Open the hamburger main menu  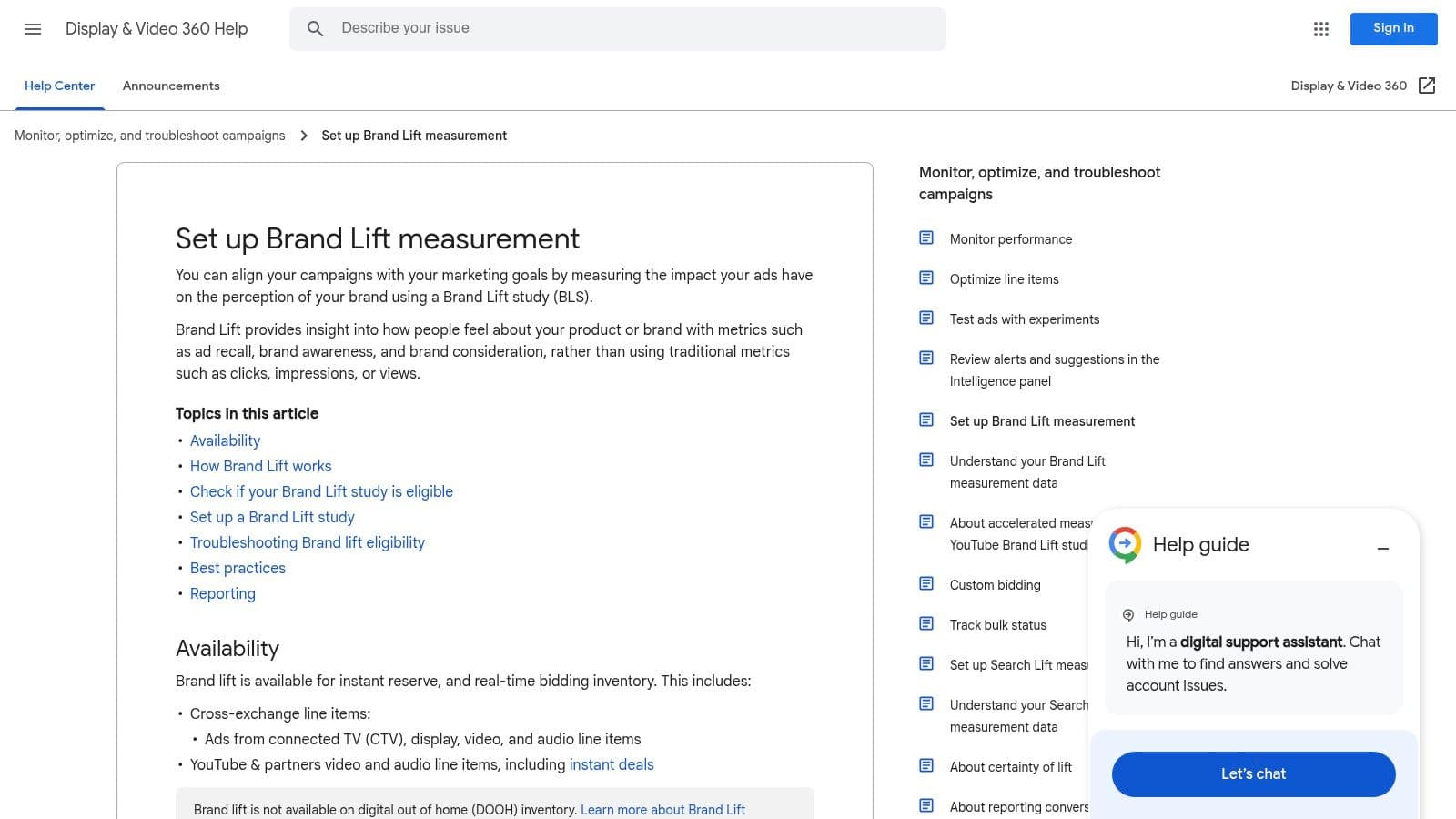coord(33,29)
